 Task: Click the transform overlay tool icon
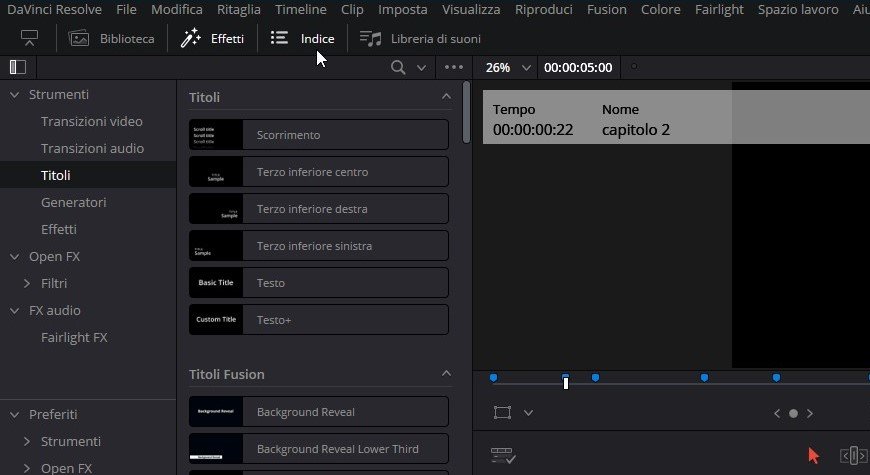click(x=502, y=413)
